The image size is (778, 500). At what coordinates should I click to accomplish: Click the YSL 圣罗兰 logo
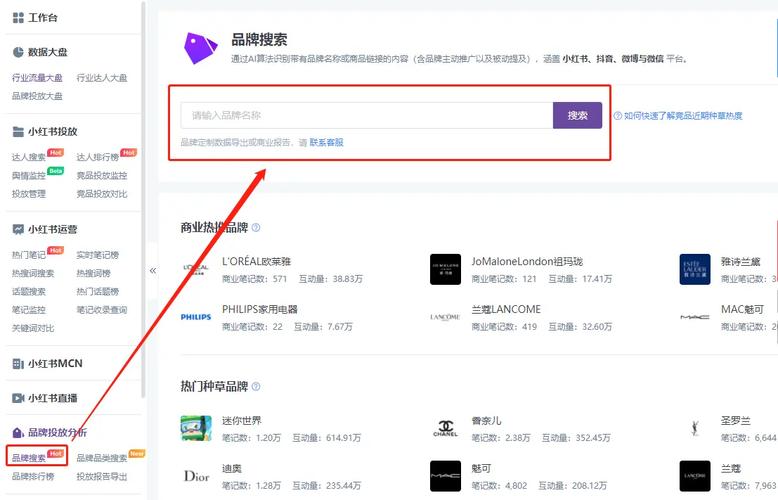[695, 428]
